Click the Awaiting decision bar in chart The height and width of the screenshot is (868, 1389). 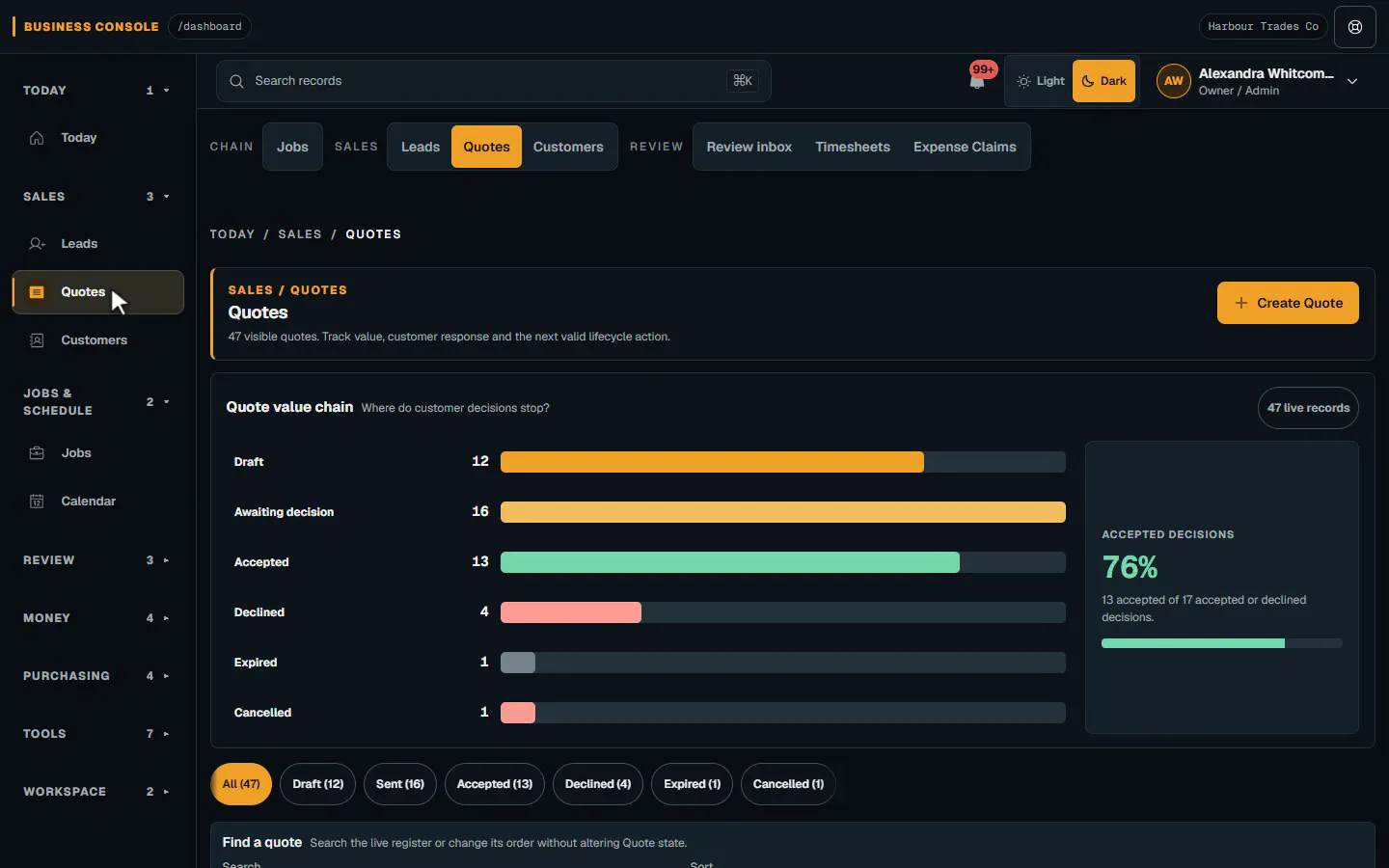coord(783,512)
